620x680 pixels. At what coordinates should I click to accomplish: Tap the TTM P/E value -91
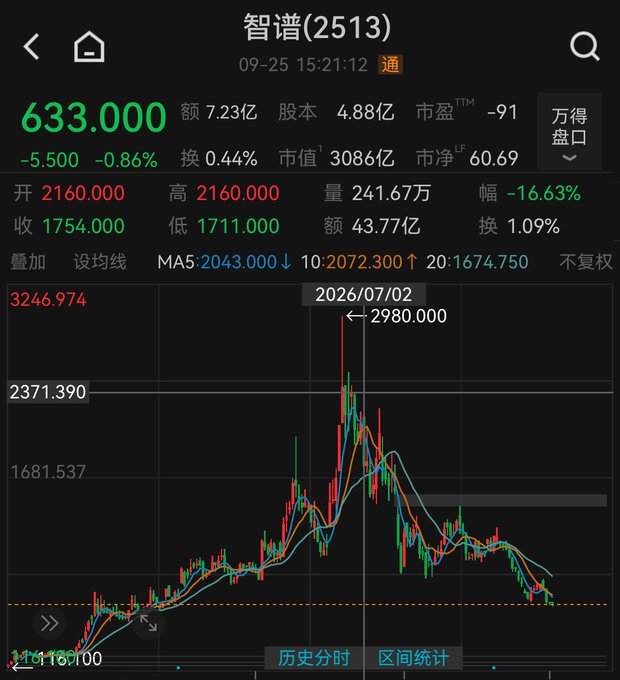[x=502, y=112]
